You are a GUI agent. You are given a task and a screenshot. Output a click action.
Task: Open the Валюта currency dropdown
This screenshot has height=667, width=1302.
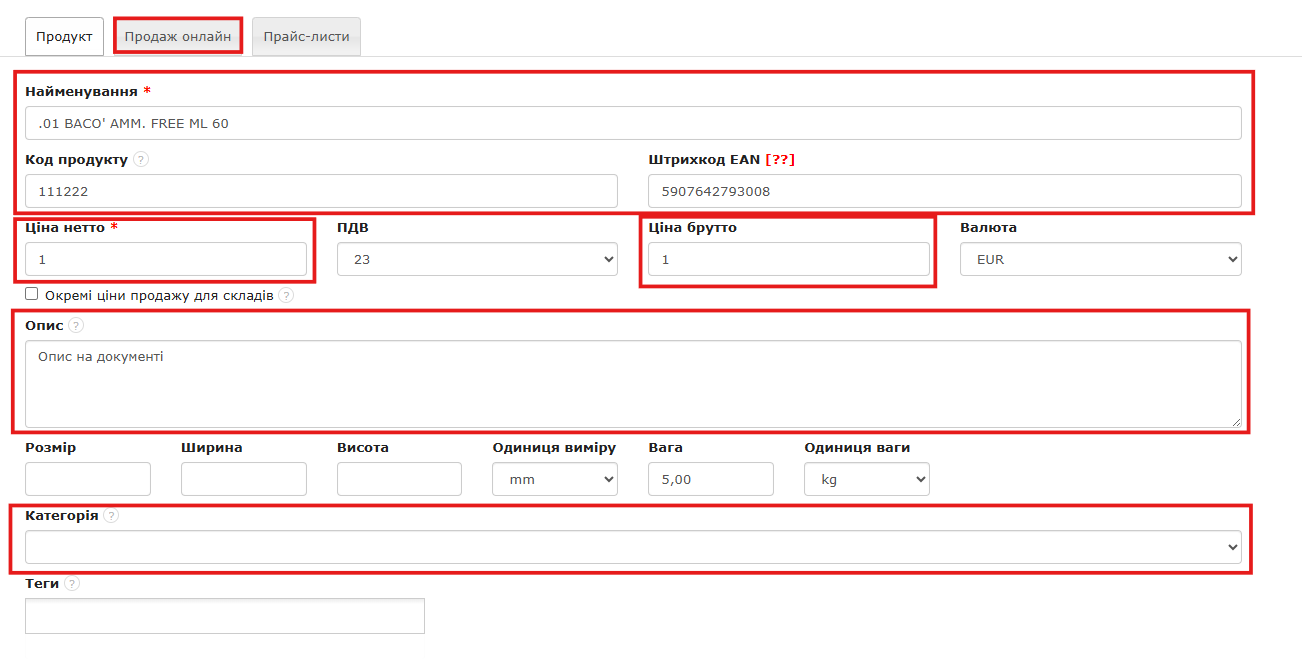pos(1100,259)
